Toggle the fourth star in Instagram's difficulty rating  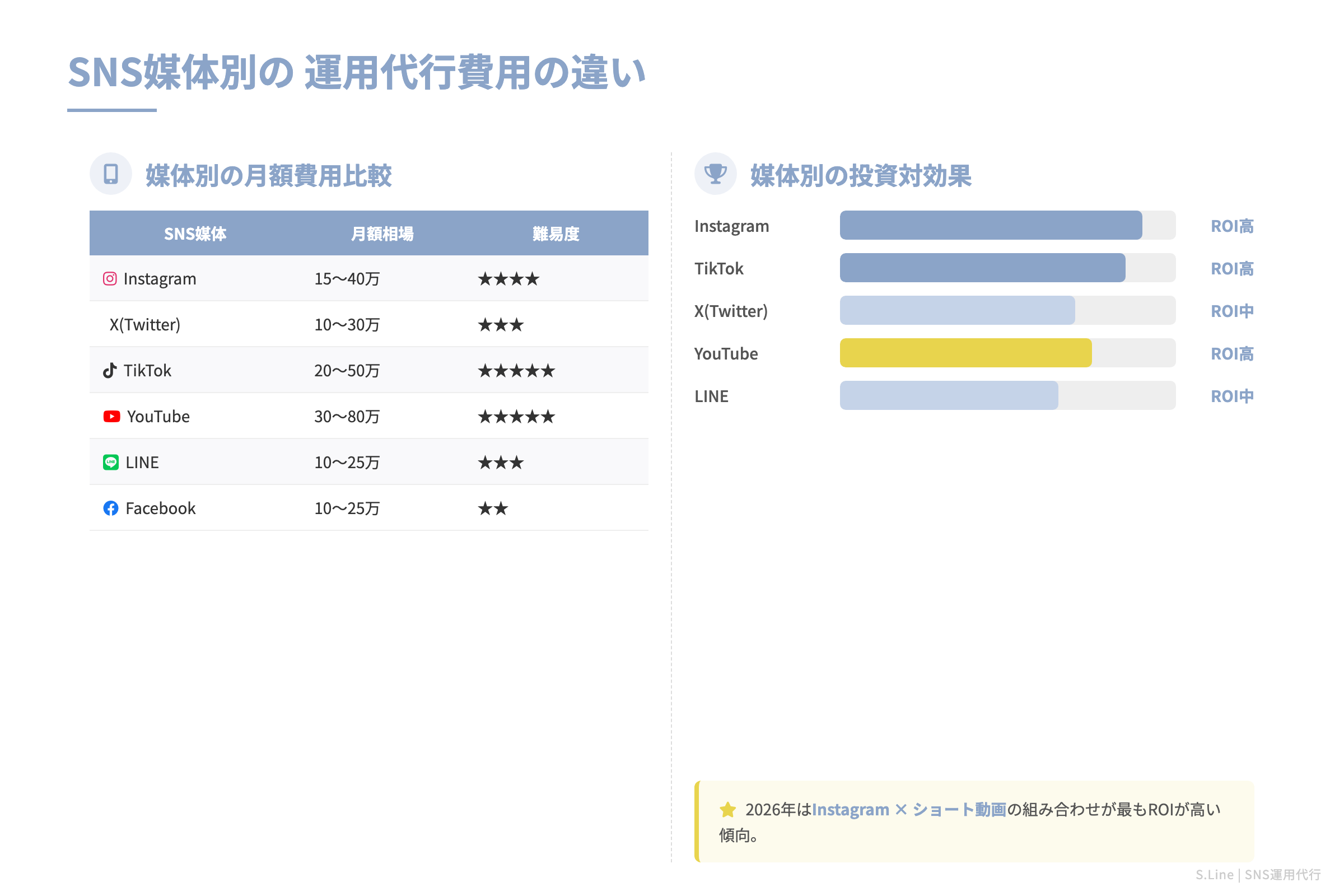(533, 278)
